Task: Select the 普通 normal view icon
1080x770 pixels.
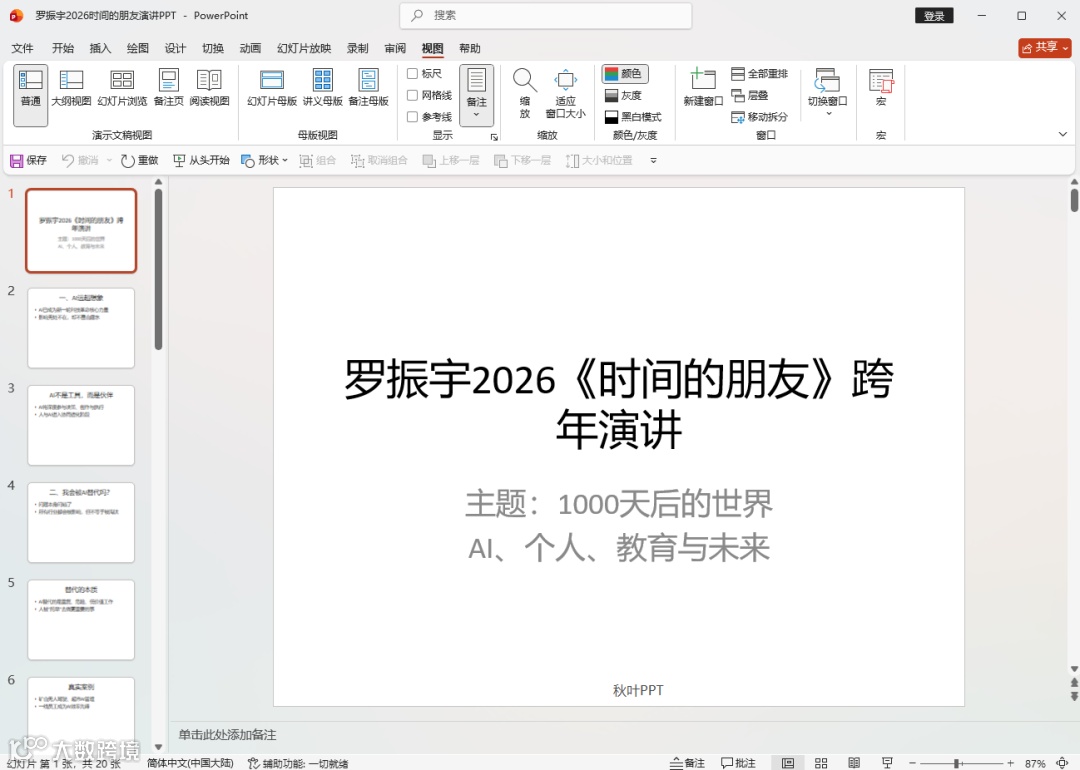Action: click(30, 95)
